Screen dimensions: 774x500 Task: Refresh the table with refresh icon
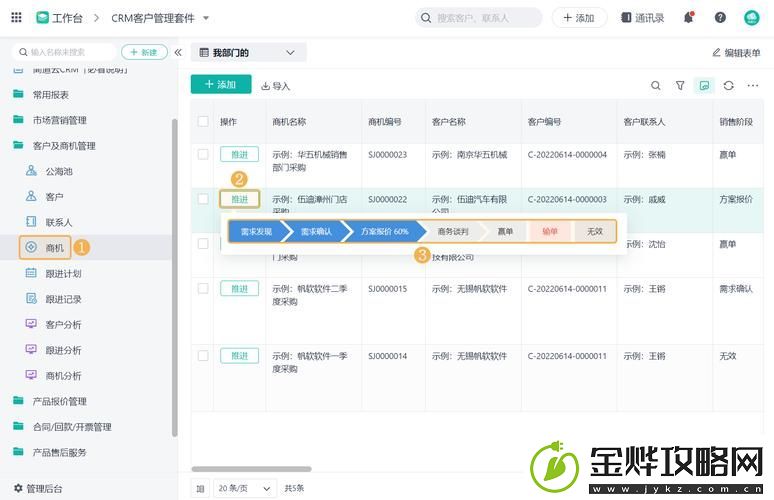coord(729,85)
